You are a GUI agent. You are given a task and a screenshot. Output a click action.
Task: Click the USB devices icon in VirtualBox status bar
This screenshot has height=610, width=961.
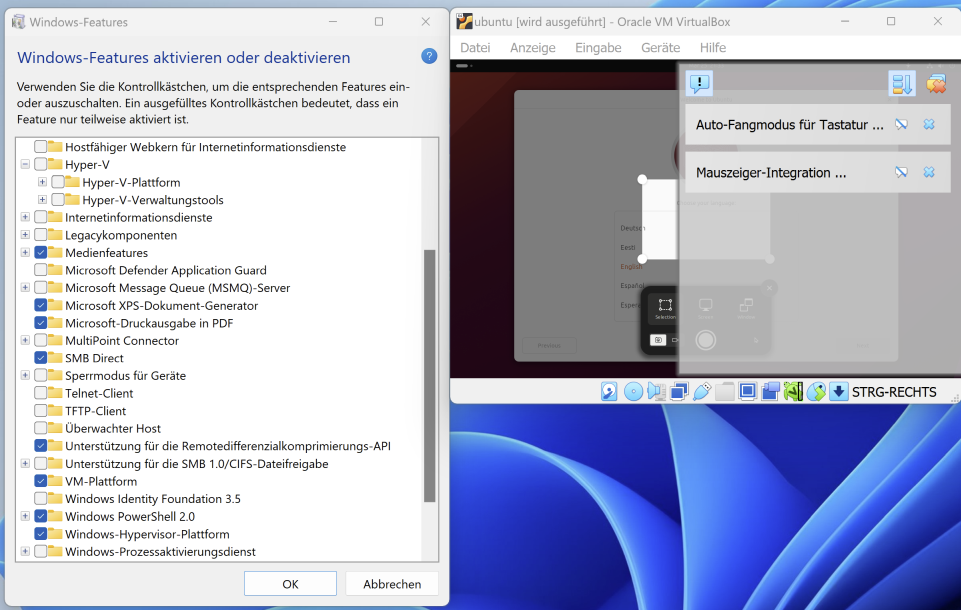(702, 392)
